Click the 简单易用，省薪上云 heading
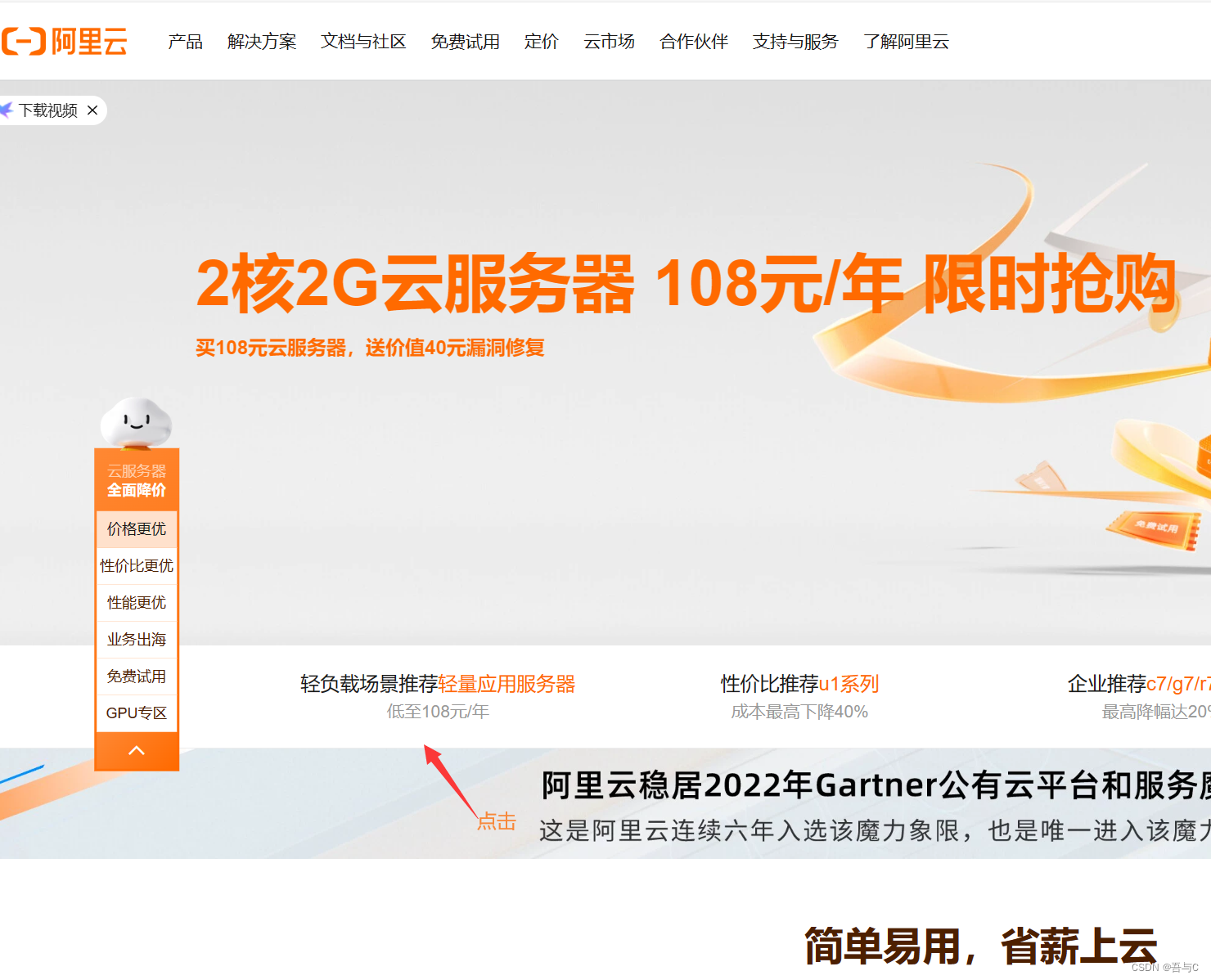The width and height of the screenshot is (1211, 980). tap(981, 946)
